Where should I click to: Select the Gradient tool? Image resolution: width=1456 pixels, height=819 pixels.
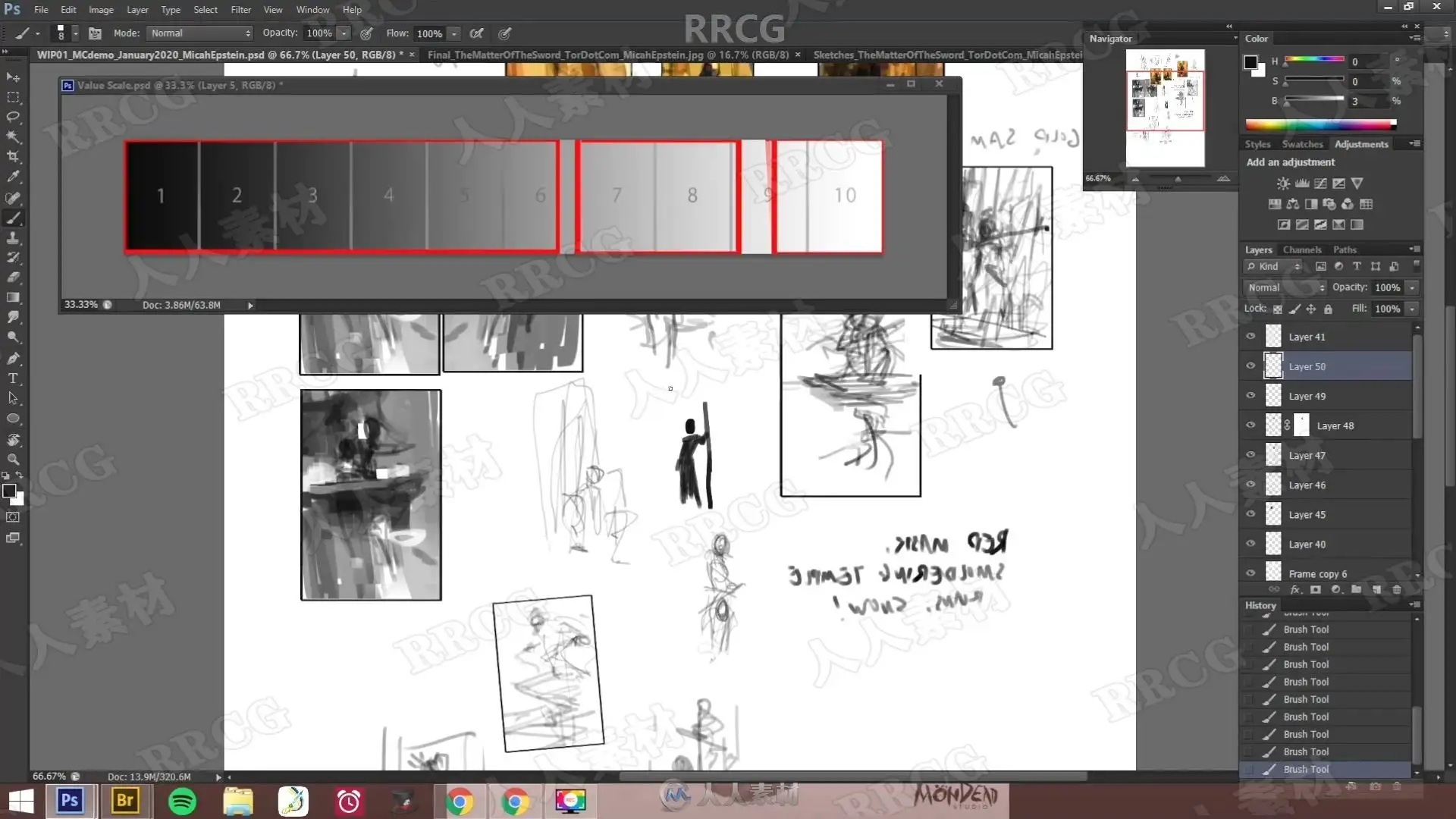(13, 297)
